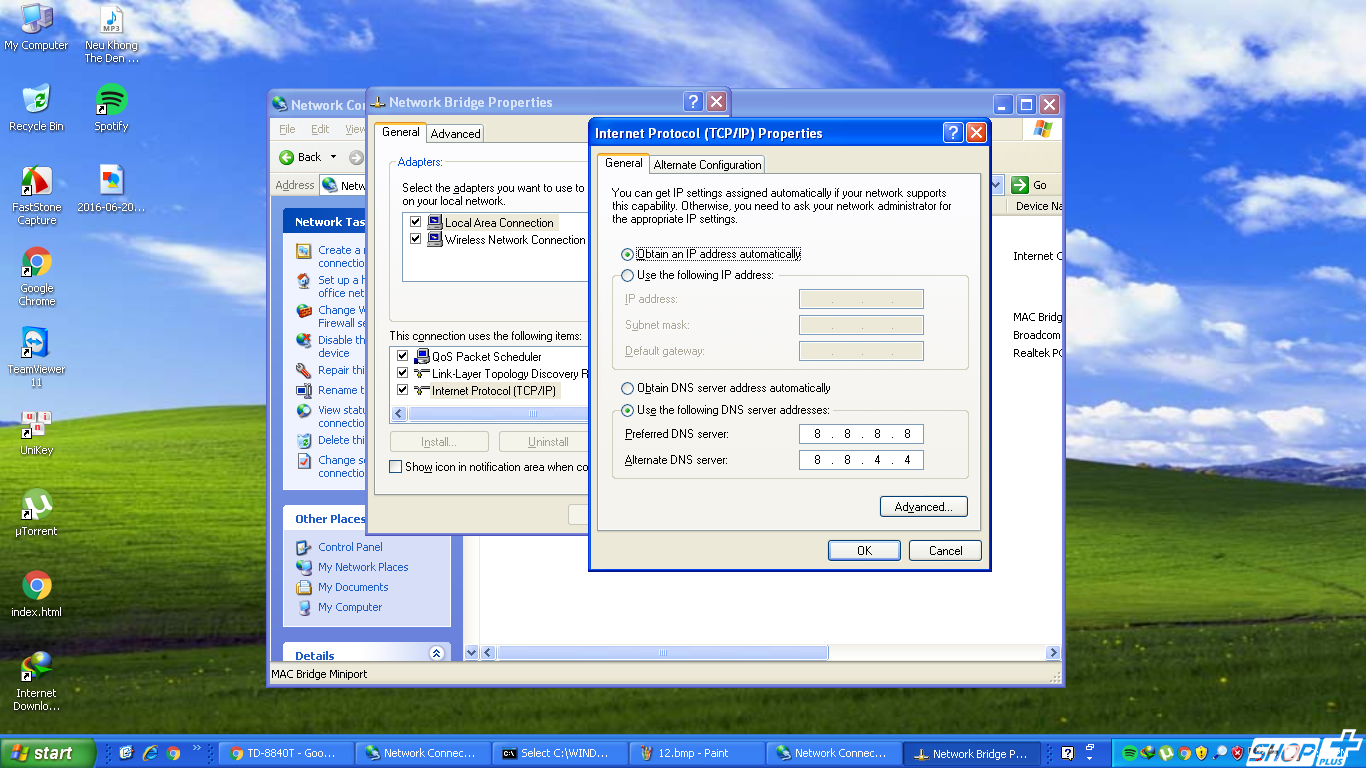The width and height of the screenshot is (1366, 768).
Task: Click the Advanced... button
Action: (923, 507)
